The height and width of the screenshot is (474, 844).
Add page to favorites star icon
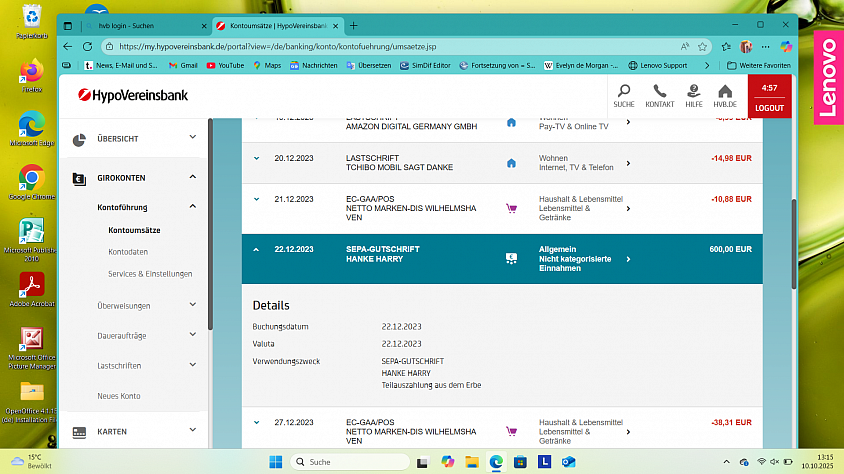[702, 47]
